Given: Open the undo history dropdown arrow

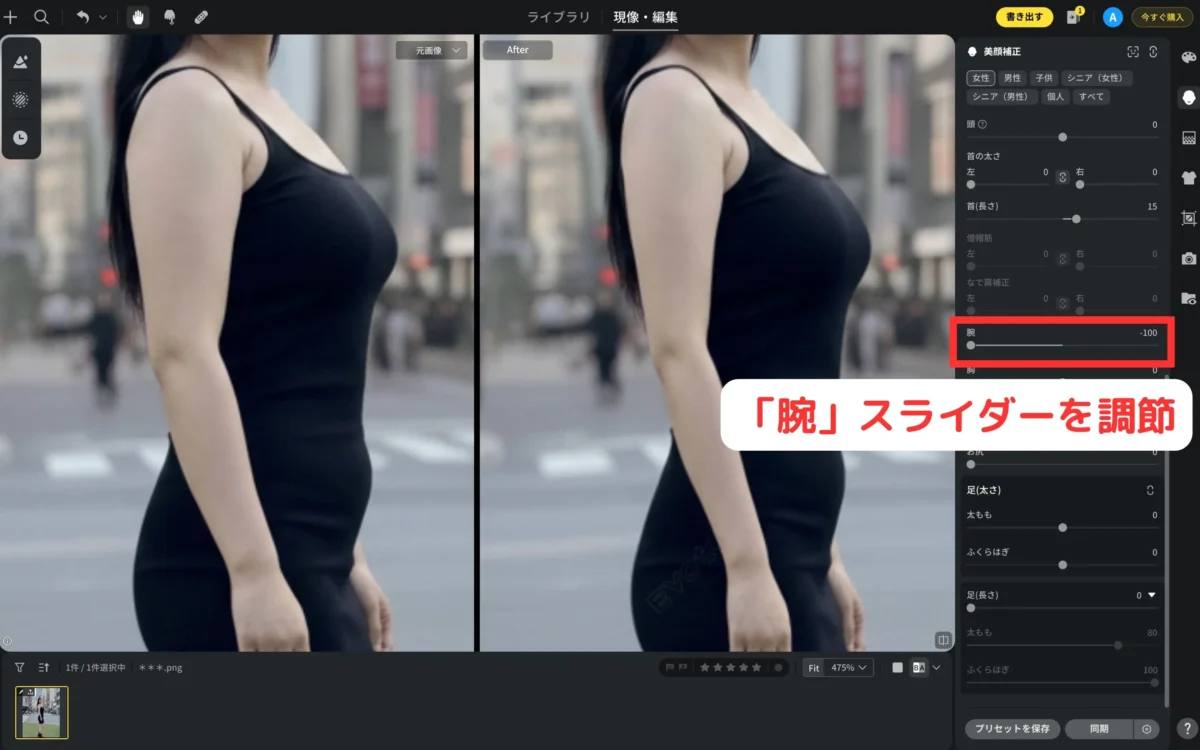Looking at the screenshot, I should 102,17.
